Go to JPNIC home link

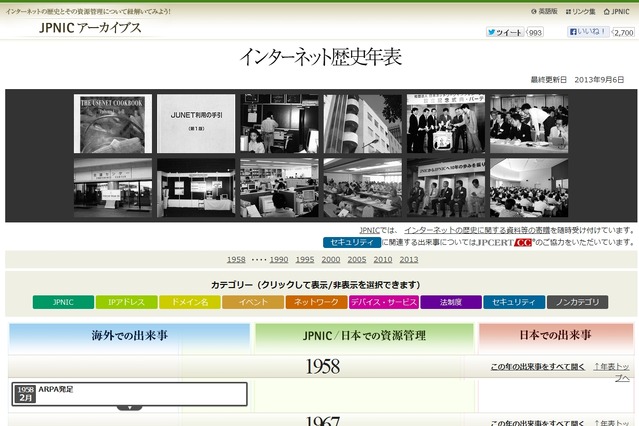click(x=617, y=11)
